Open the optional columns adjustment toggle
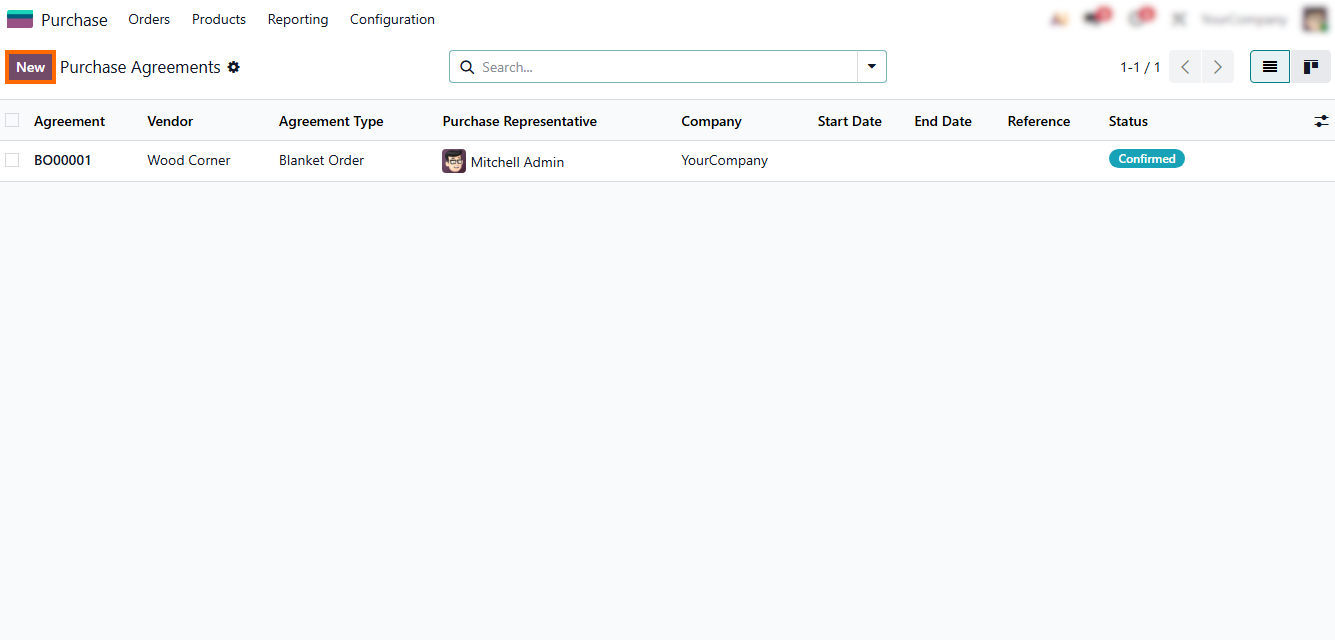 [x=1321, y=121]
